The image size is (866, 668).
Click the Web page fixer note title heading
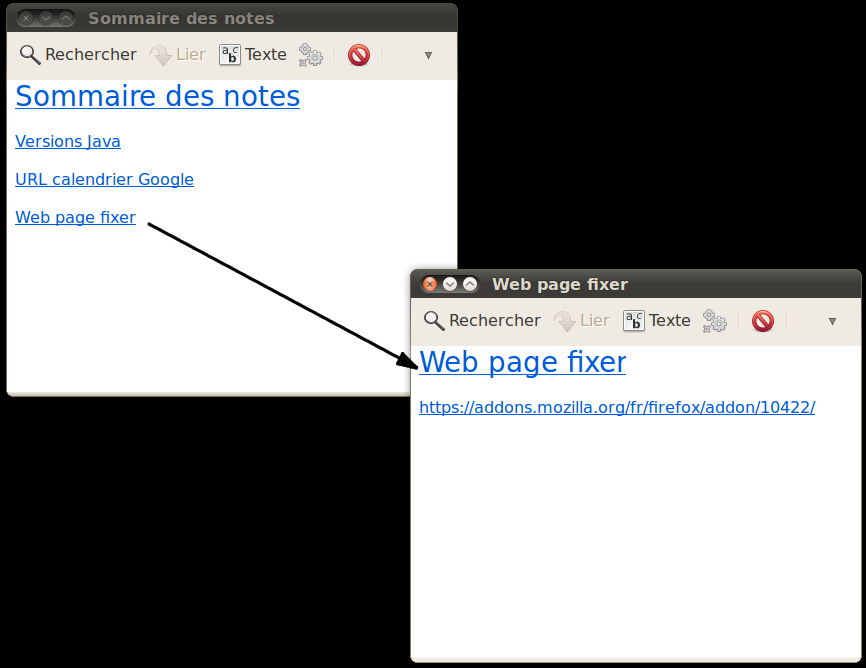pos(522,362)
